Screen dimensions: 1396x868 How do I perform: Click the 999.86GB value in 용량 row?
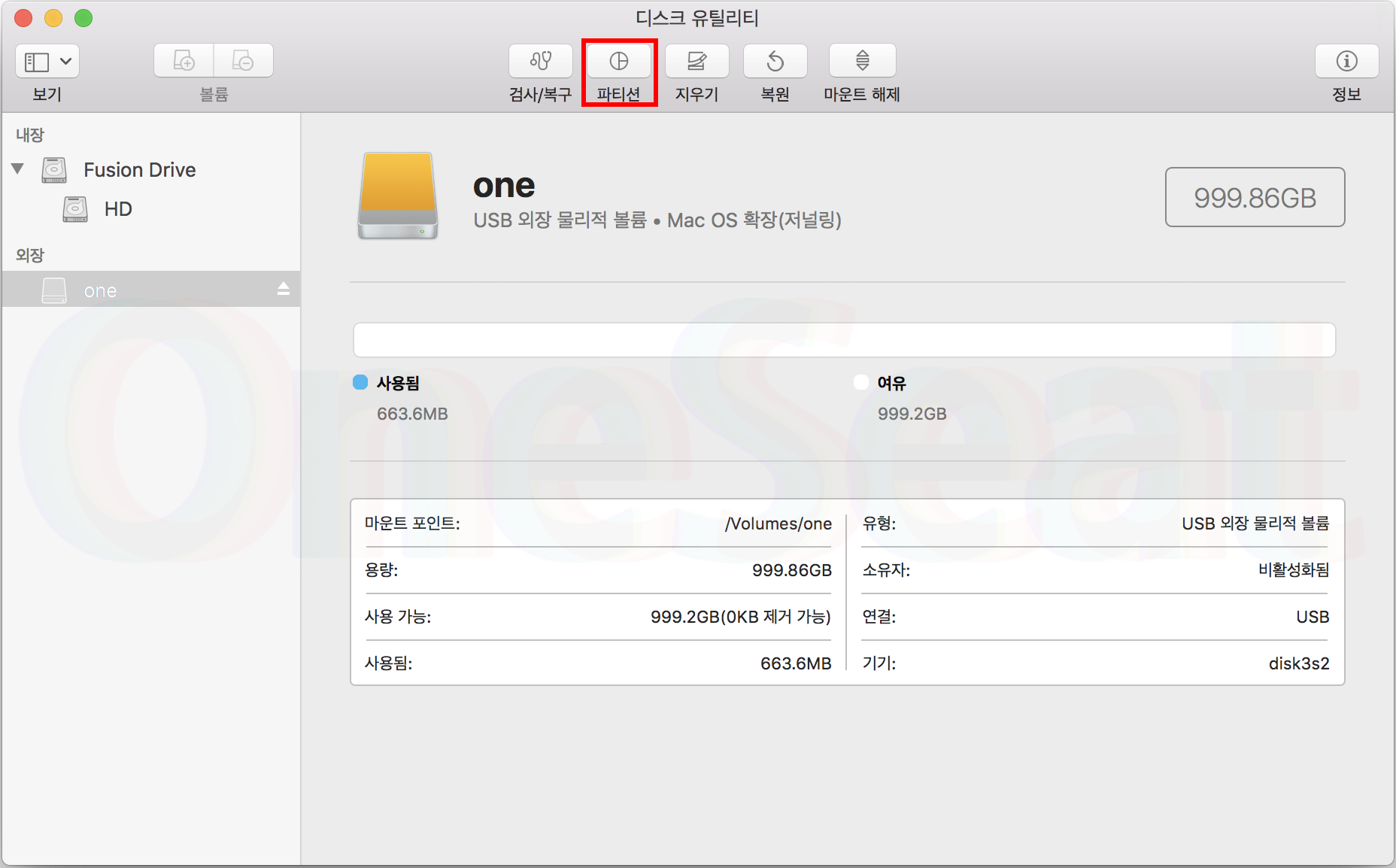click(792, 570)
